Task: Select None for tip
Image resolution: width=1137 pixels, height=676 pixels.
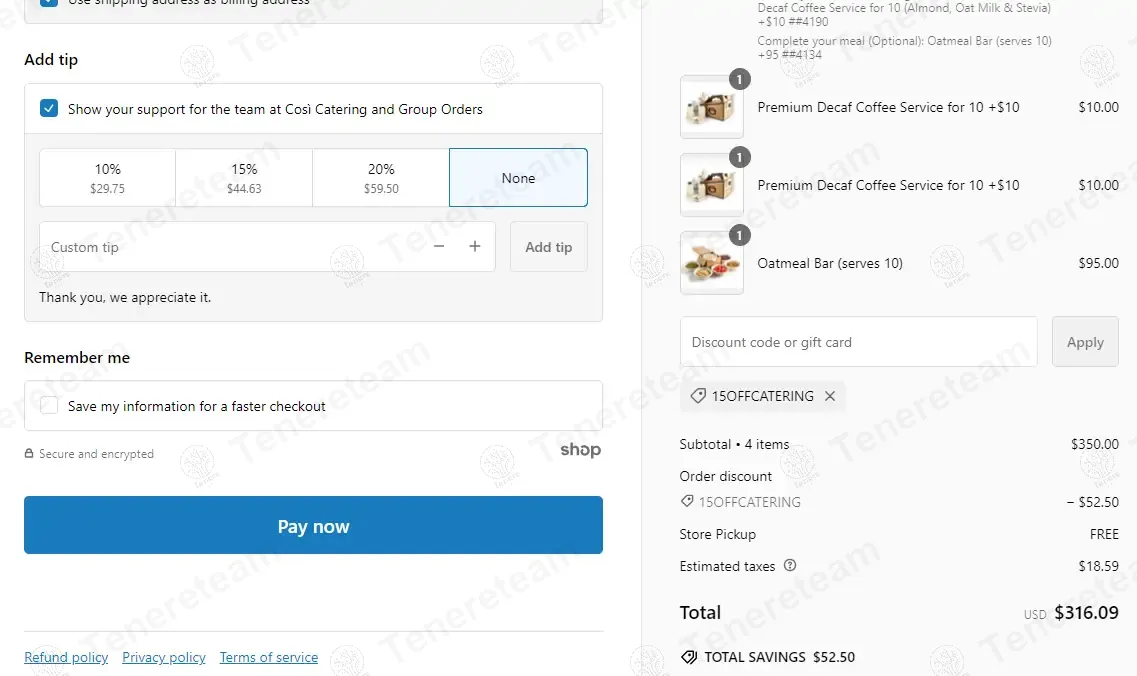Action: coord(518,178)
